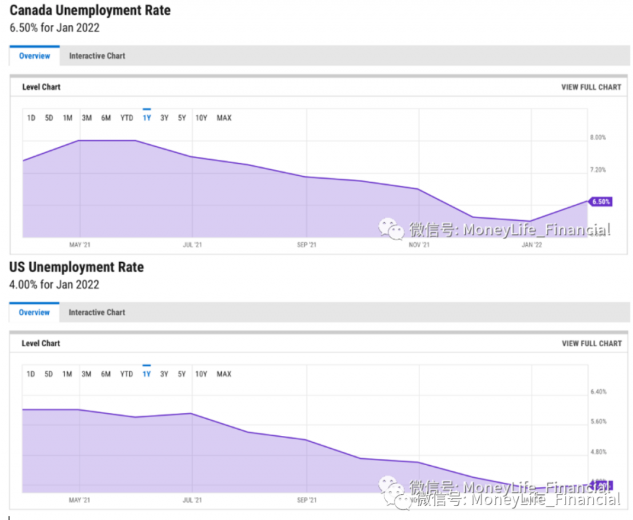The image size is (633, 520).
Task: Set Canada chart range to 1D
Action: [x=31, y=118]
